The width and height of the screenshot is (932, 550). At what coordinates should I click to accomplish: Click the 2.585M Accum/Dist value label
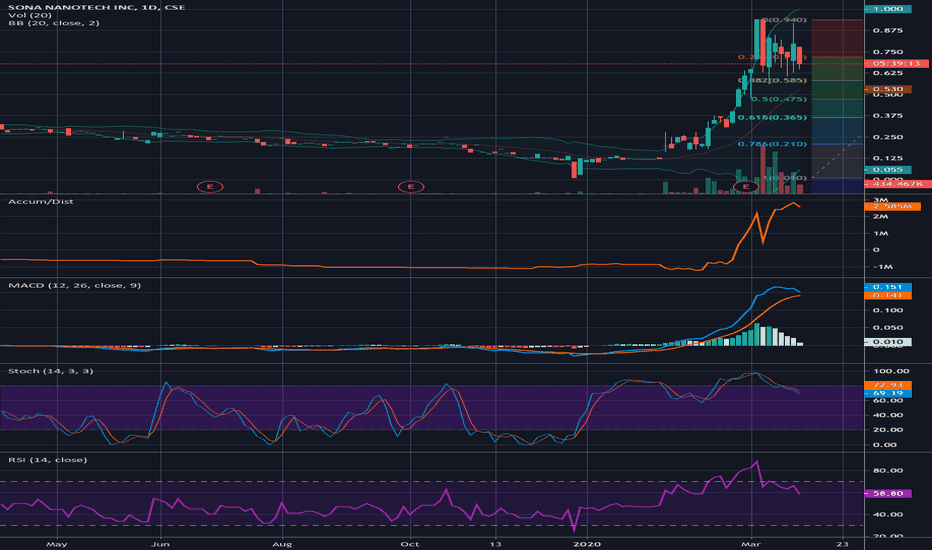click(892, 206)
